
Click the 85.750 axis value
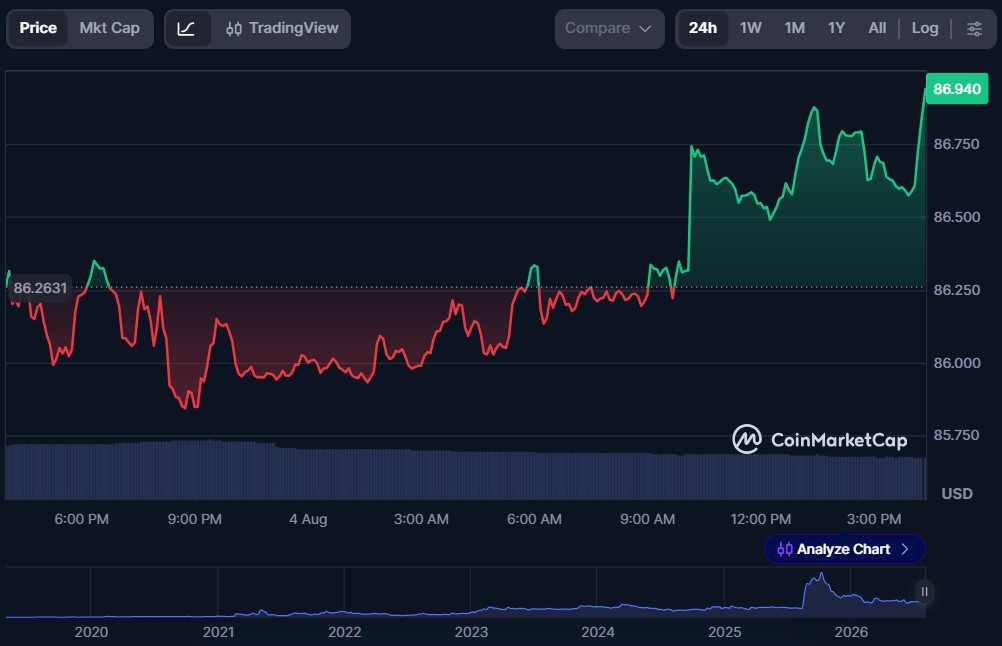pos(956,435)
